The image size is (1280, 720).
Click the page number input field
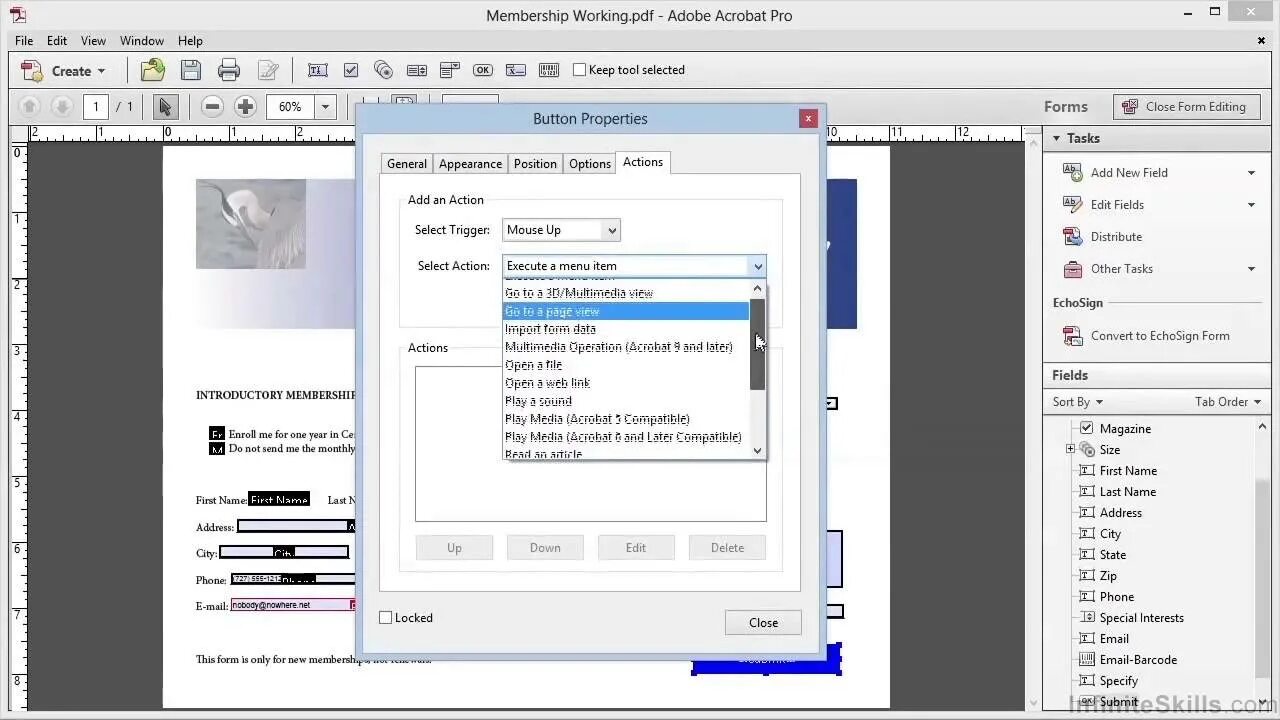pyautogui.click(x=96, y=106)
